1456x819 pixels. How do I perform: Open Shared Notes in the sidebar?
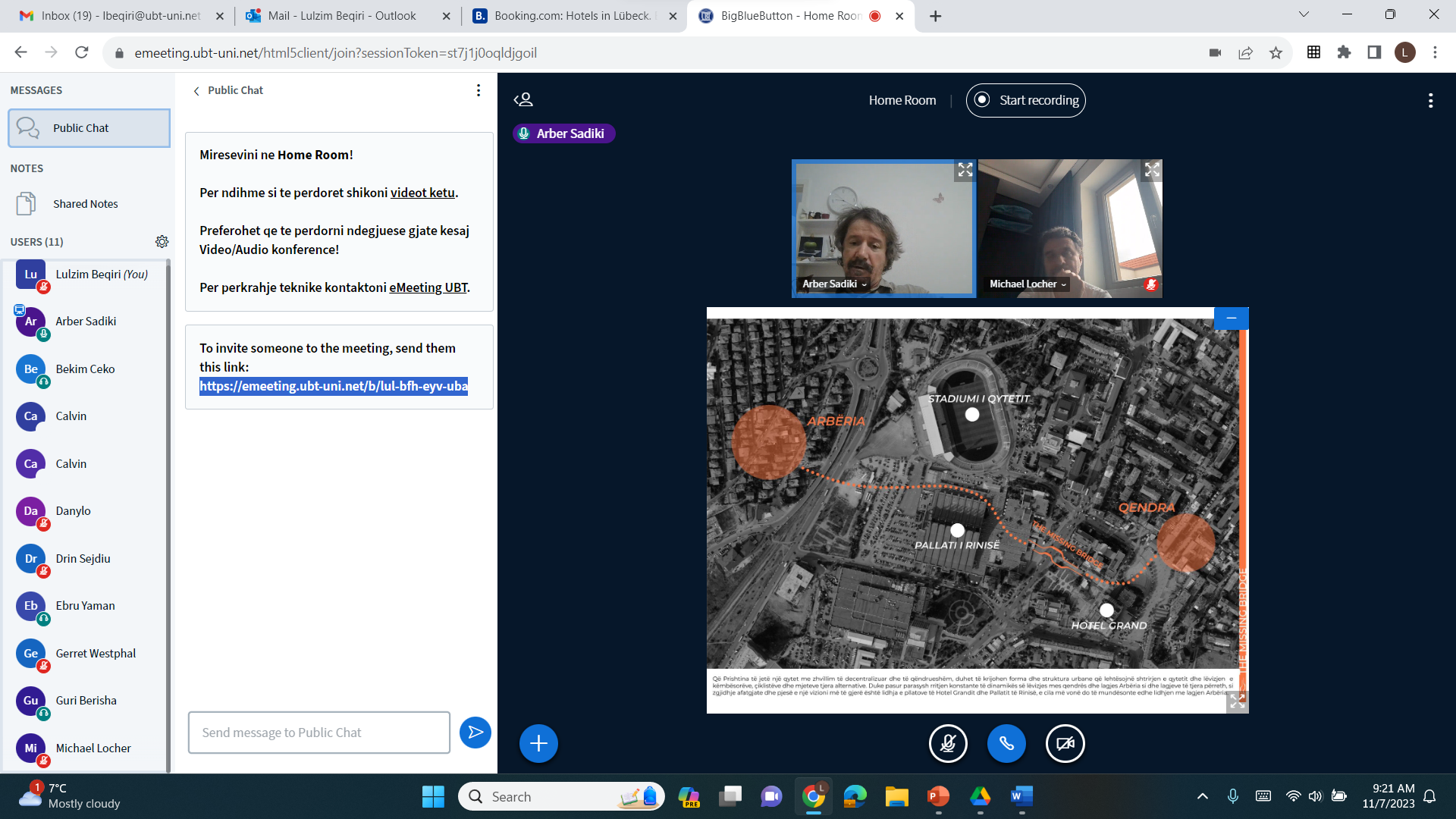point(85,204)
